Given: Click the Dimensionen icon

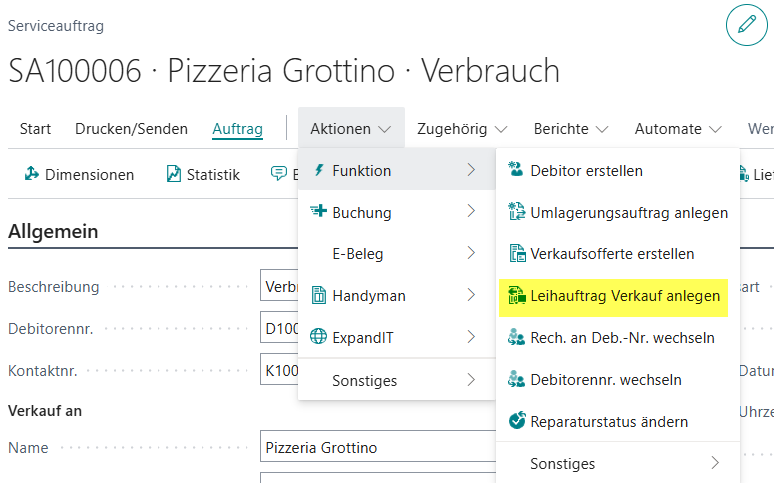Looking at the screenshot, I should (32, 174).
